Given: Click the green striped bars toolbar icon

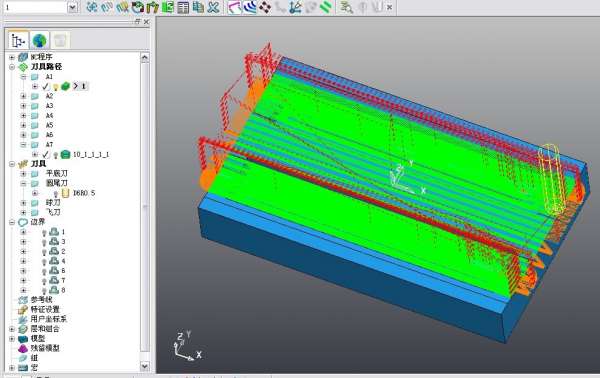Looking at the screenshot, I should pos(326,7).
